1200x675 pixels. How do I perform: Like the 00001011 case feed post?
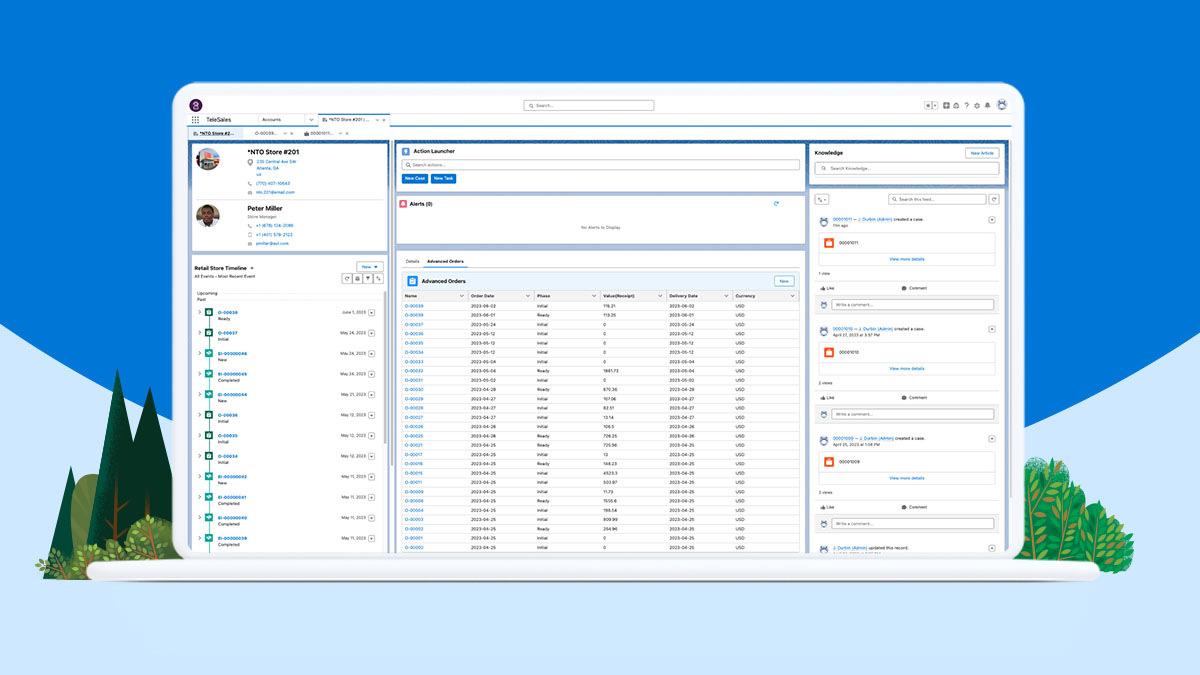(x=827, y=288)
